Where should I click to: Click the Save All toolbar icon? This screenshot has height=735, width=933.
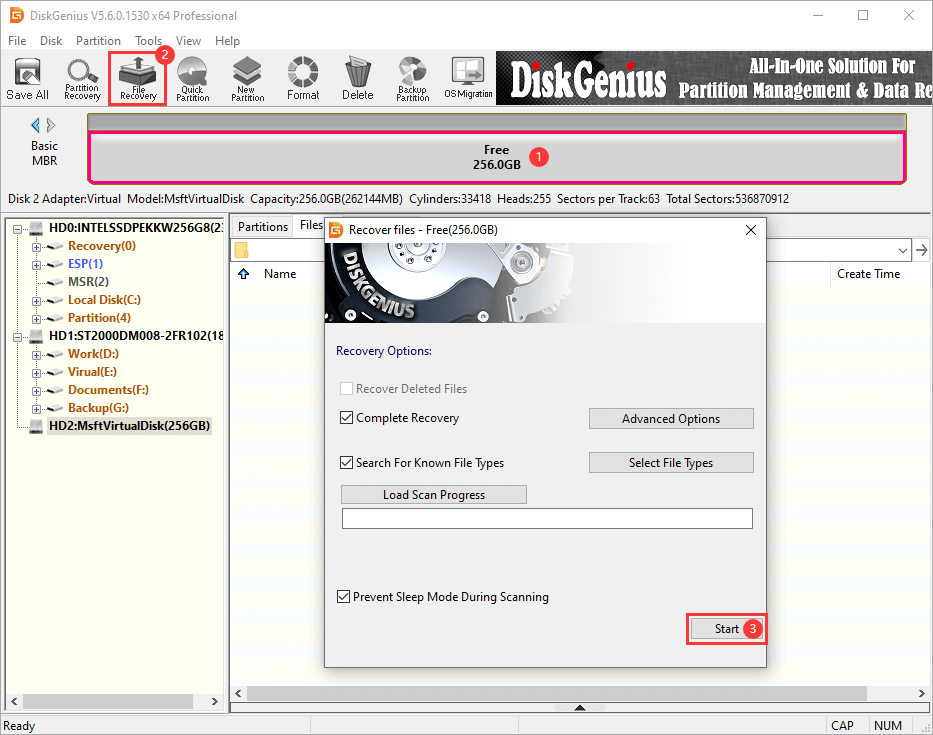click(27, 79)
